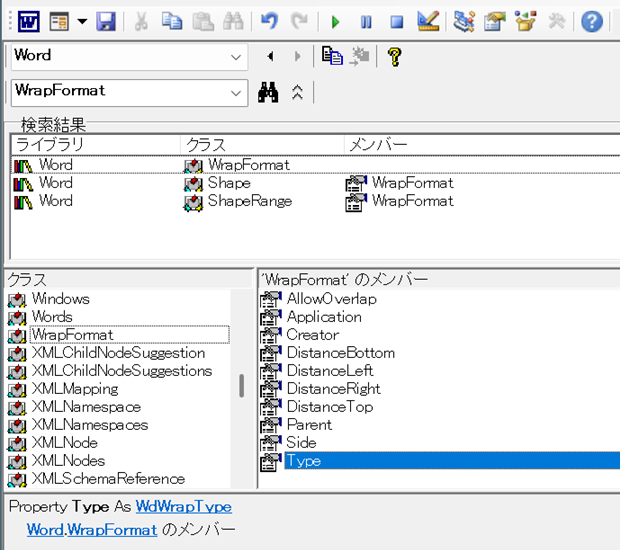Select the highlighted Type member

(452, 461)
